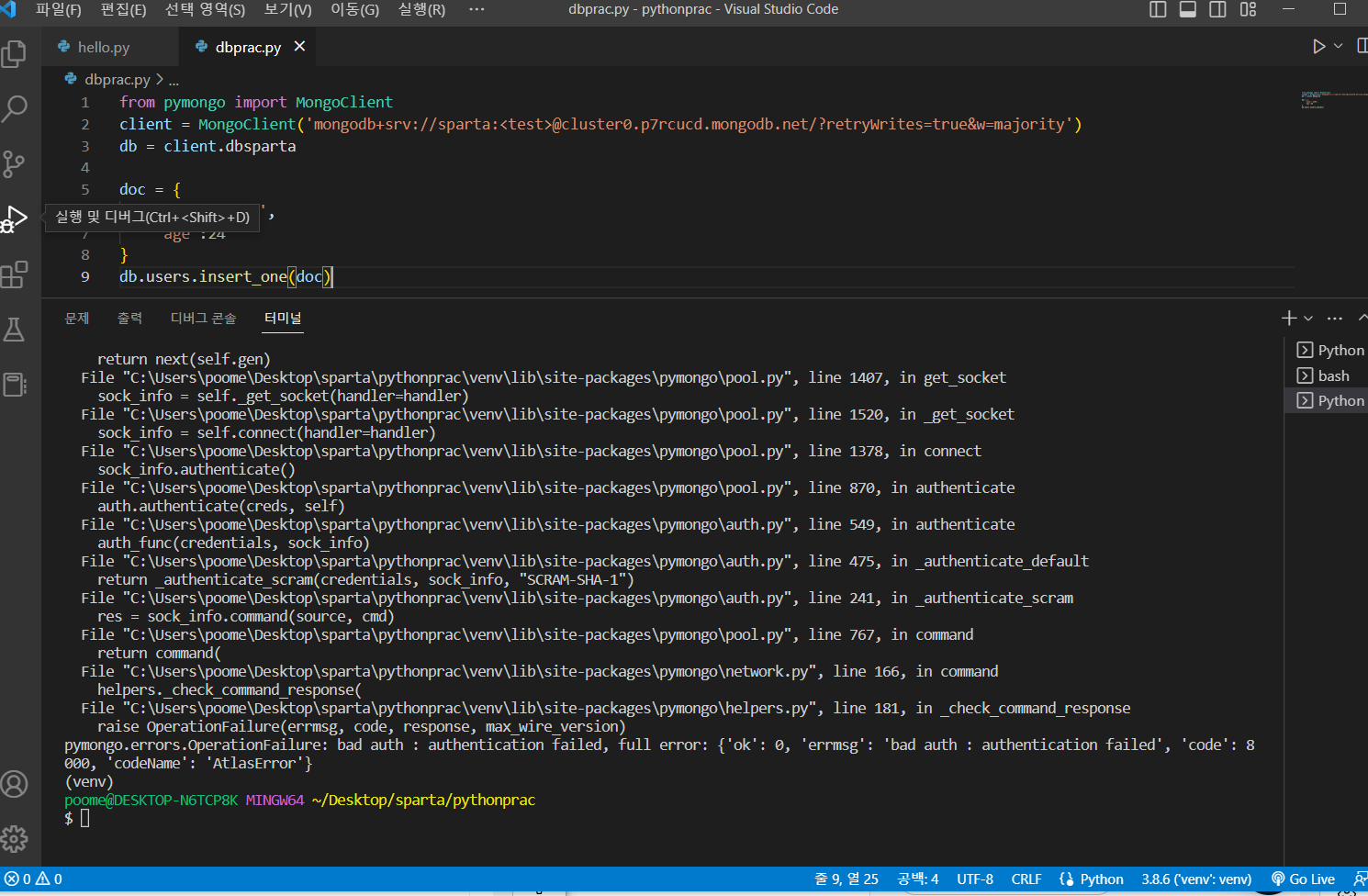Change the UTF-8 file encoding

pyautogui.click(x=975, y=879)
